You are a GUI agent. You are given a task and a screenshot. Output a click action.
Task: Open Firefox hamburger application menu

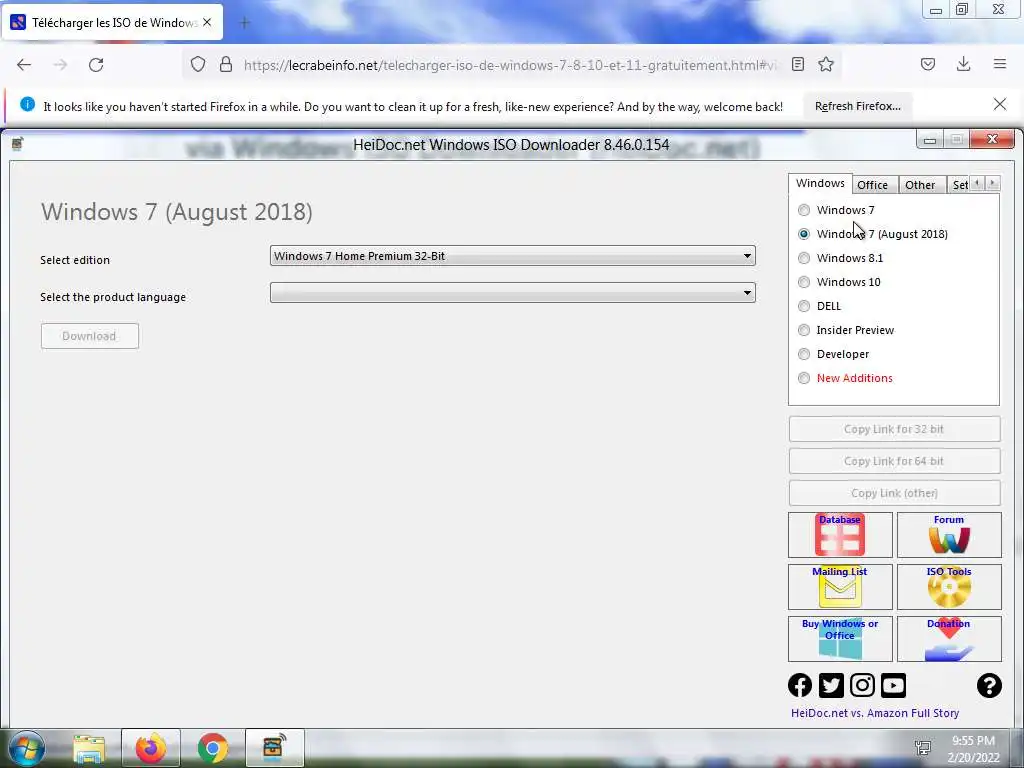pyautogui.click(x=1000, y=64)
